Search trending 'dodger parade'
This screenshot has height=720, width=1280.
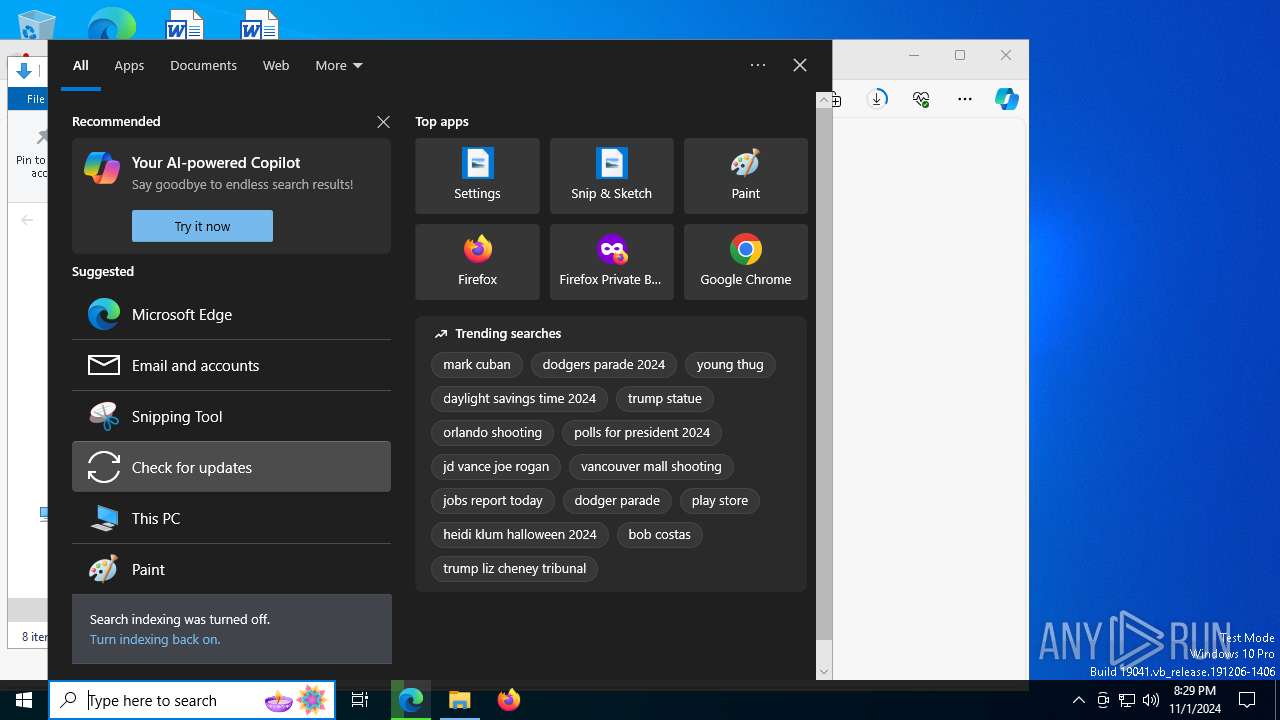click(617, 501)
